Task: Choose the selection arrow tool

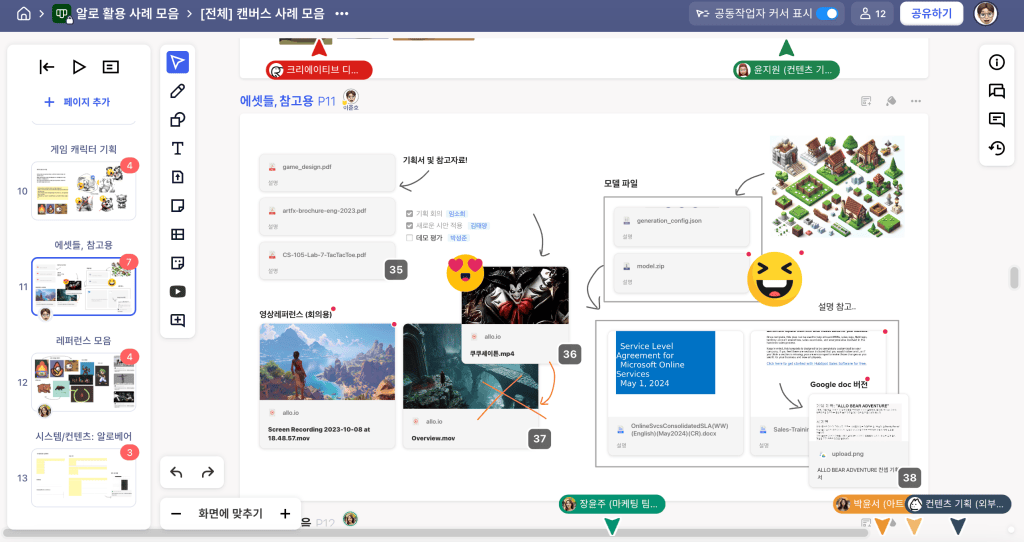Action: pyautogui.click(x=177, y=62)
